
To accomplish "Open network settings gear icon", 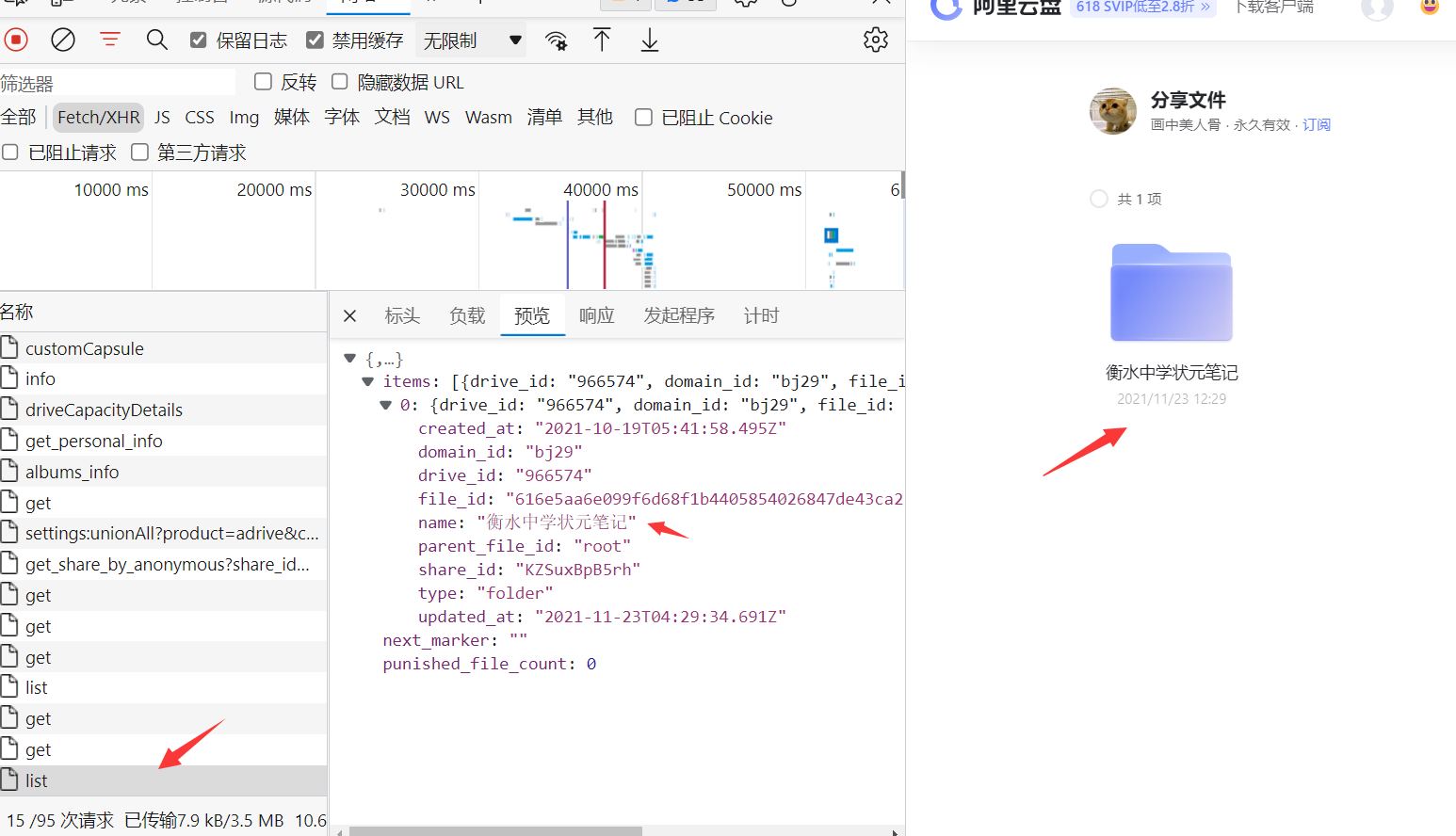I will coord(876,40).
